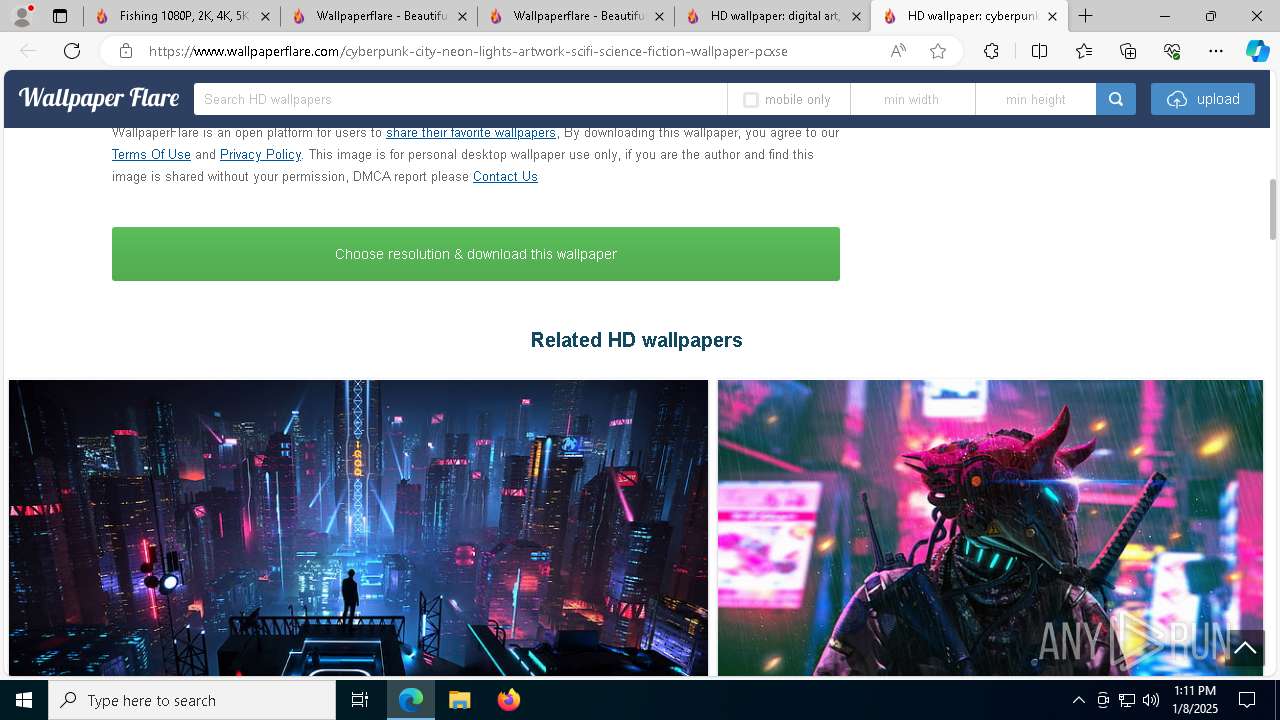
Task: Open the Favorites list
Action: coord(1084,51)
